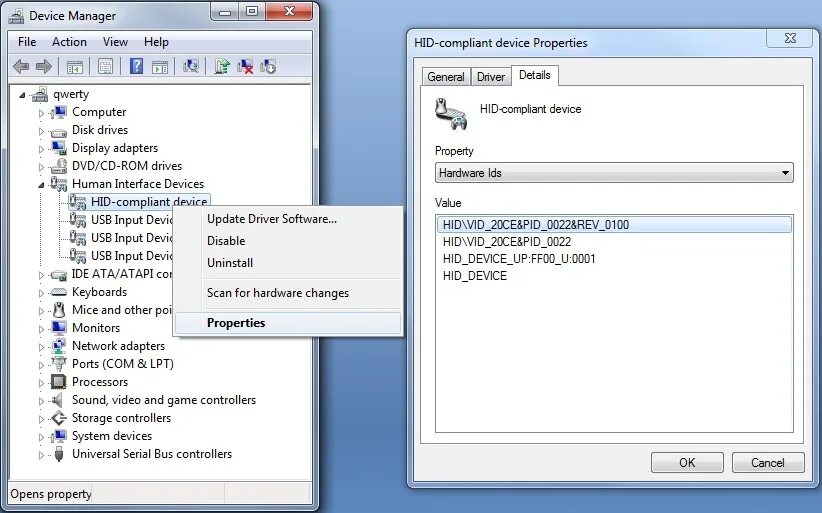The height and width of the screenshot is (513, 822).
Task: Expand the System devices node
Action: point(41,436)
